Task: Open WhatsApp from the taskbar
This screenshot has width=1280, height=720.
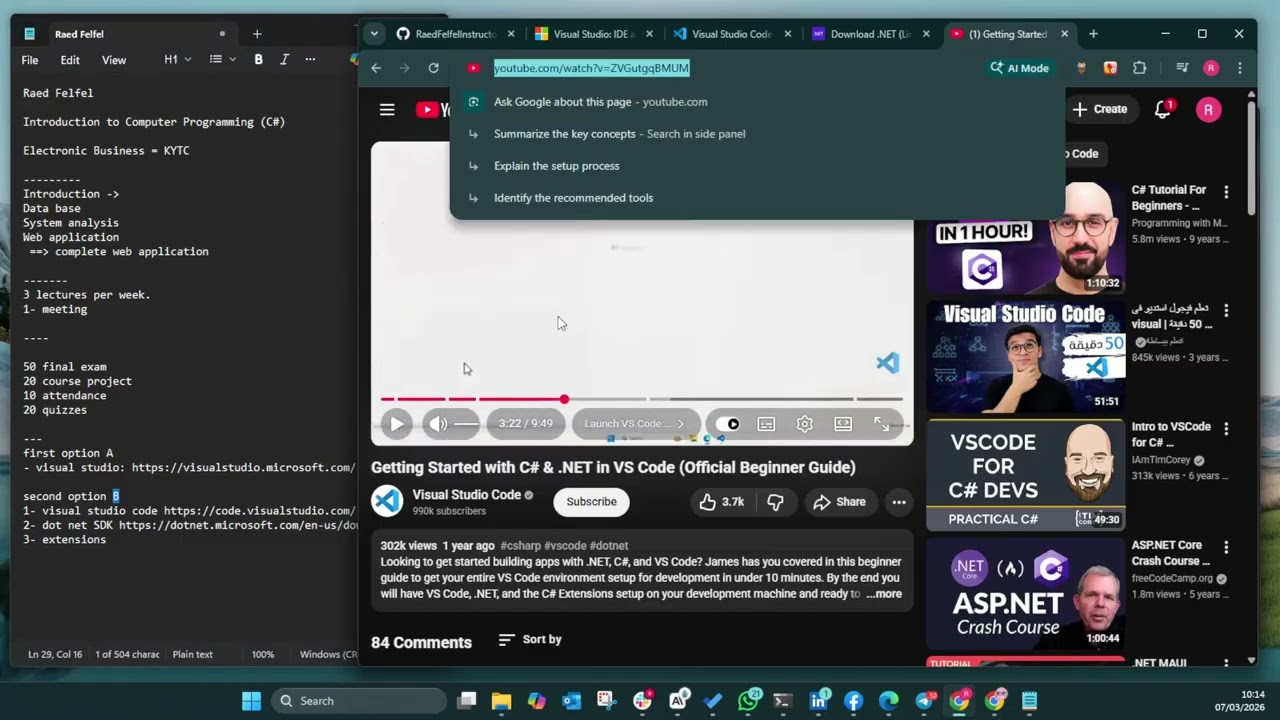Action: coord(748,701)
